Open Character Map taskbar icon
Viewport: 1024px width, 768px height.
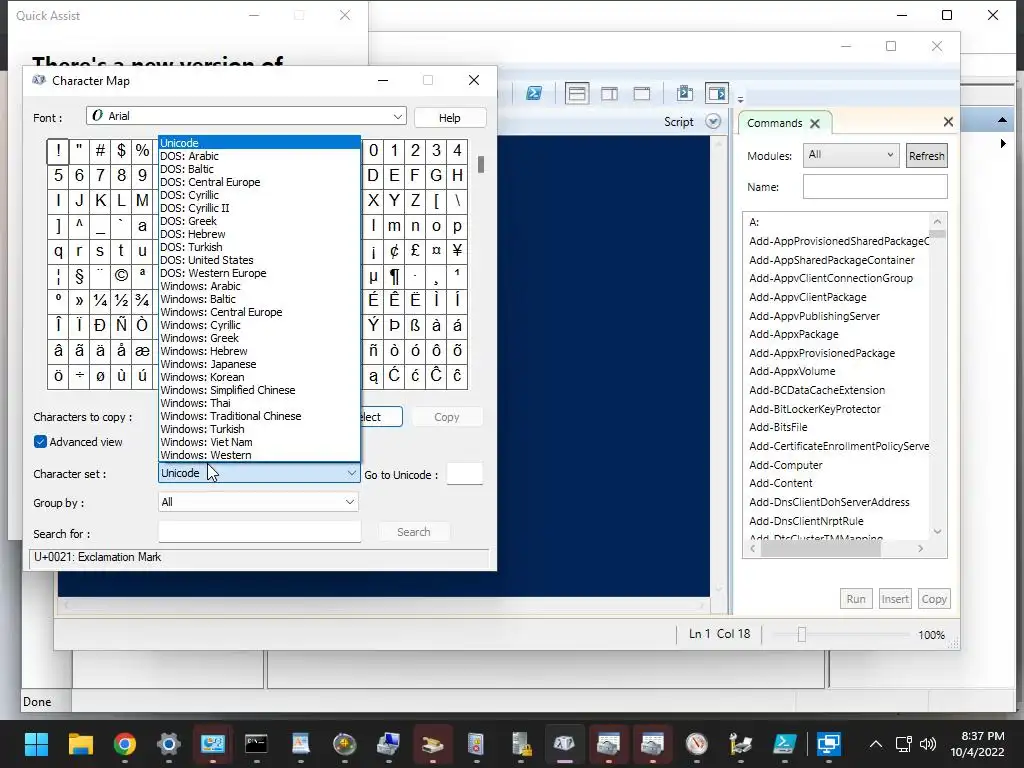click(x=564, y=744)
